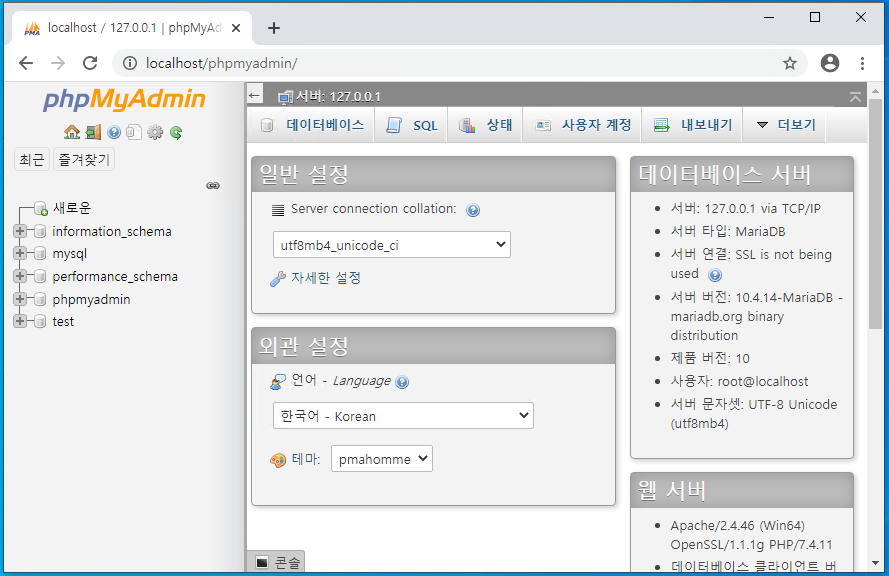889x576 pixels.
Task: Click the database icon beside test
Action: pos(40,321)
